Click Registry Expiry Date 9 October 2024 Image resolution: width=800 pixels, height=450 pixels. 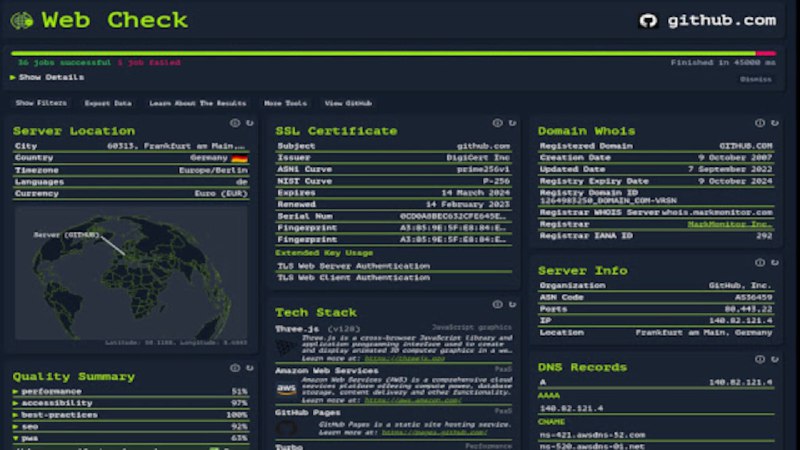tap(656, 181)
